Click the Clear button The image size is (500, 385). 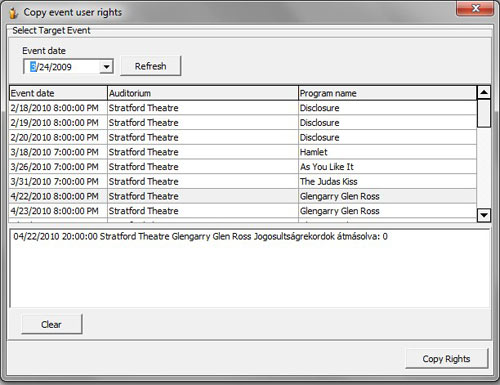[x=51, y=324]
